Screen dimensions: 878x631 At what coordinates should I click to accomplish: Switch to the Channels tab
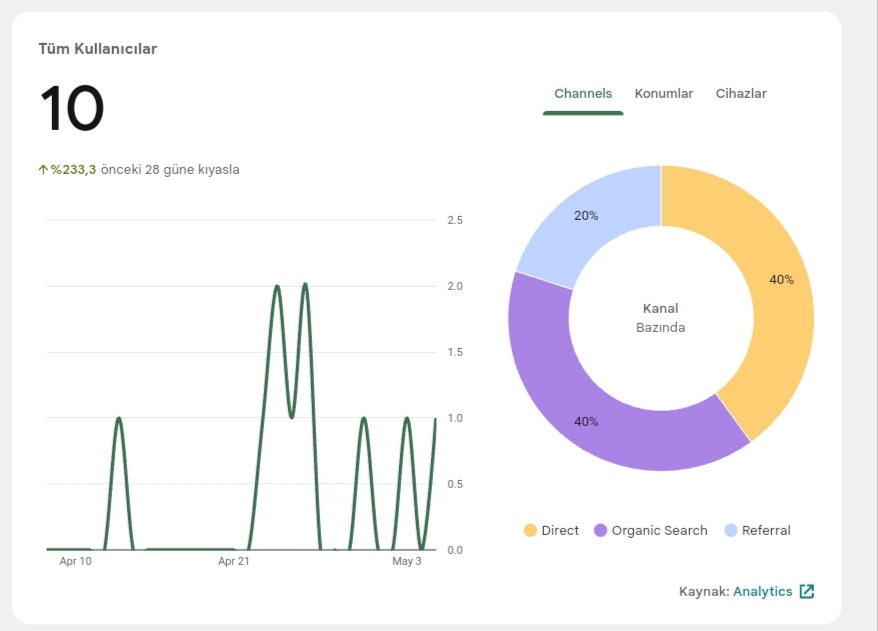tap(583, 94)
